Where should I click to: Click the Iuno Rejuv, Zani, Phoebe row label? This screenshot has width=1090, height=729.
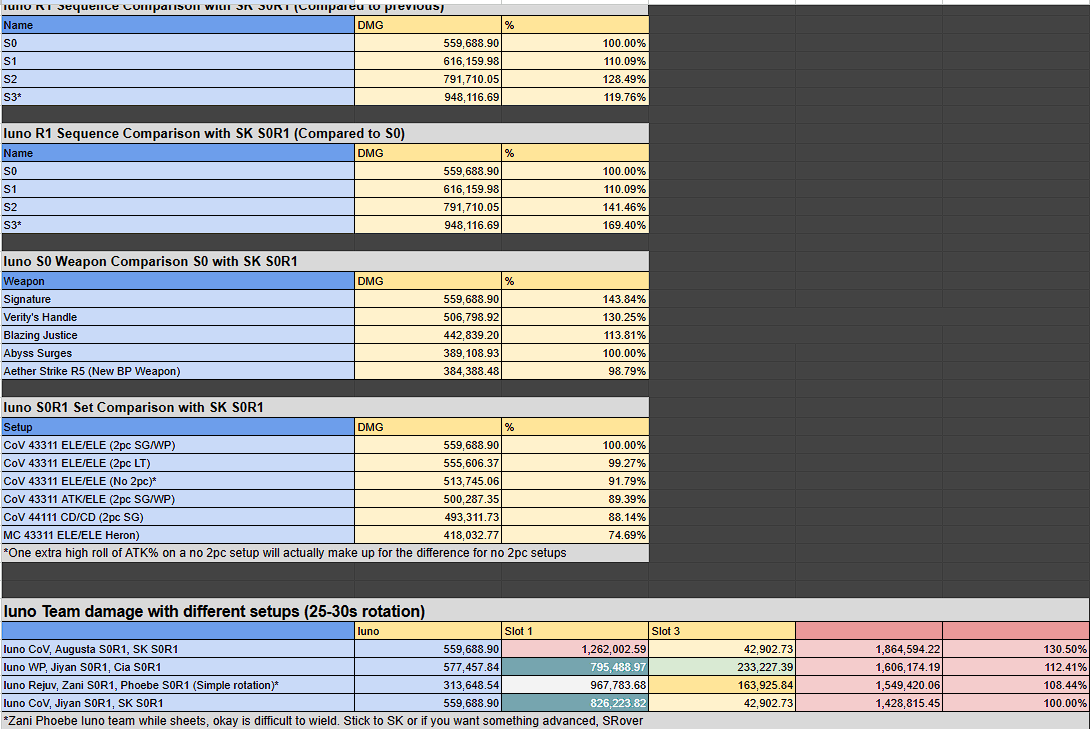[x=178, y=685]
